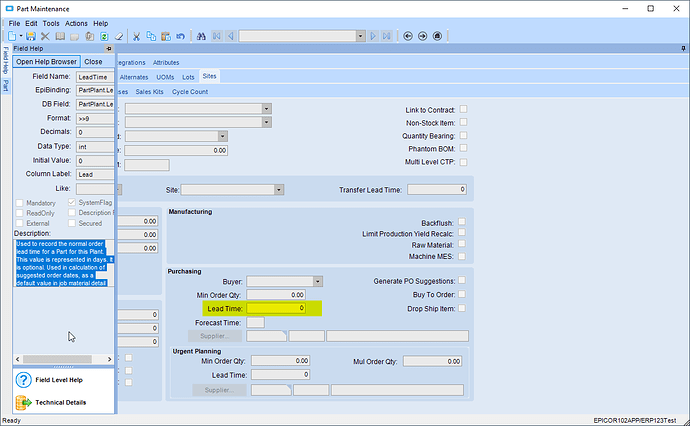Click the open book toolbar icon
Viewport: 690px width, 426px height.
pyautogui.click(x=60, y=36)
